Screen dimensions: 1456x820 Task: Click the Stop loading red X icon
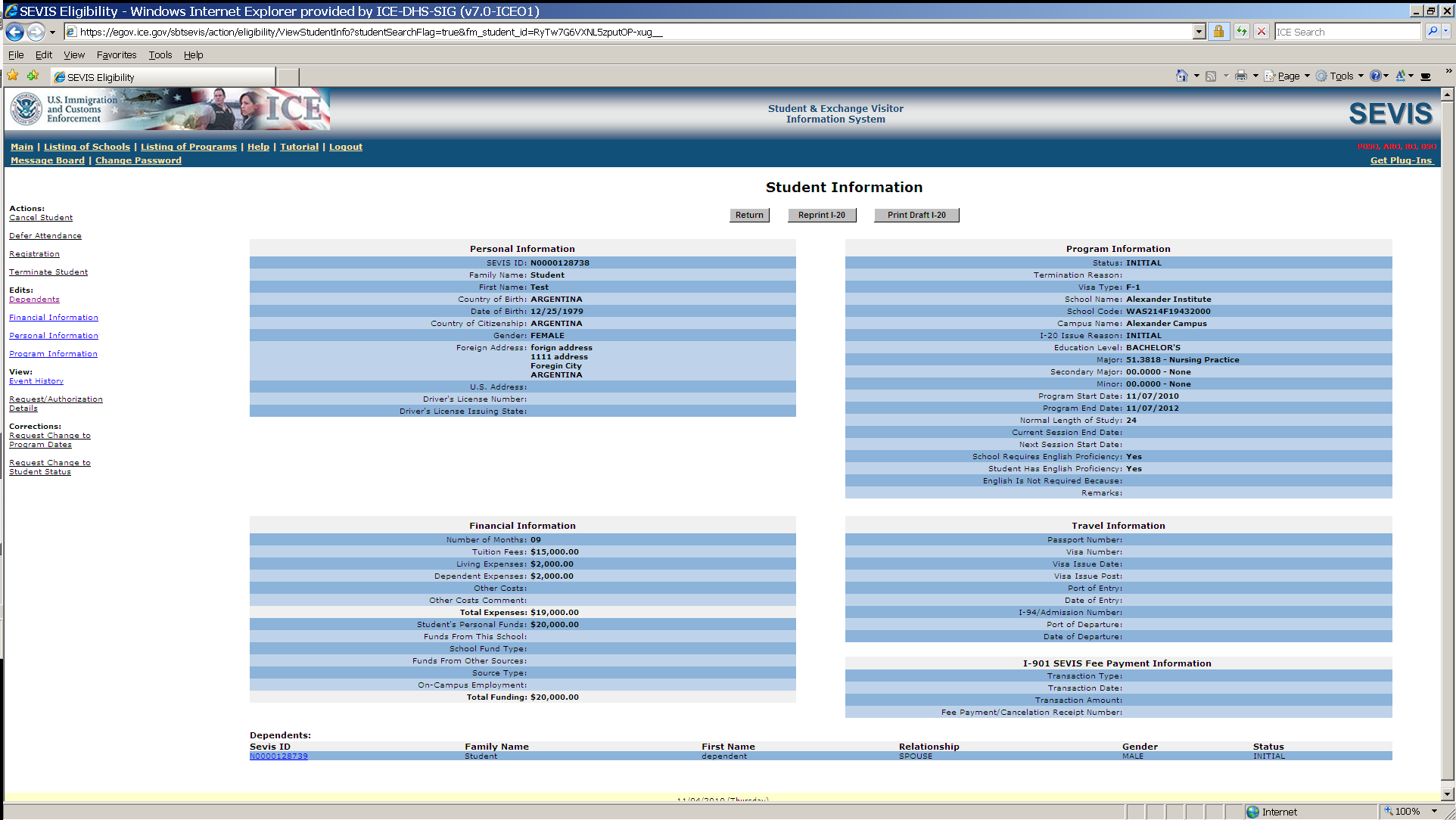[1262, 32]
